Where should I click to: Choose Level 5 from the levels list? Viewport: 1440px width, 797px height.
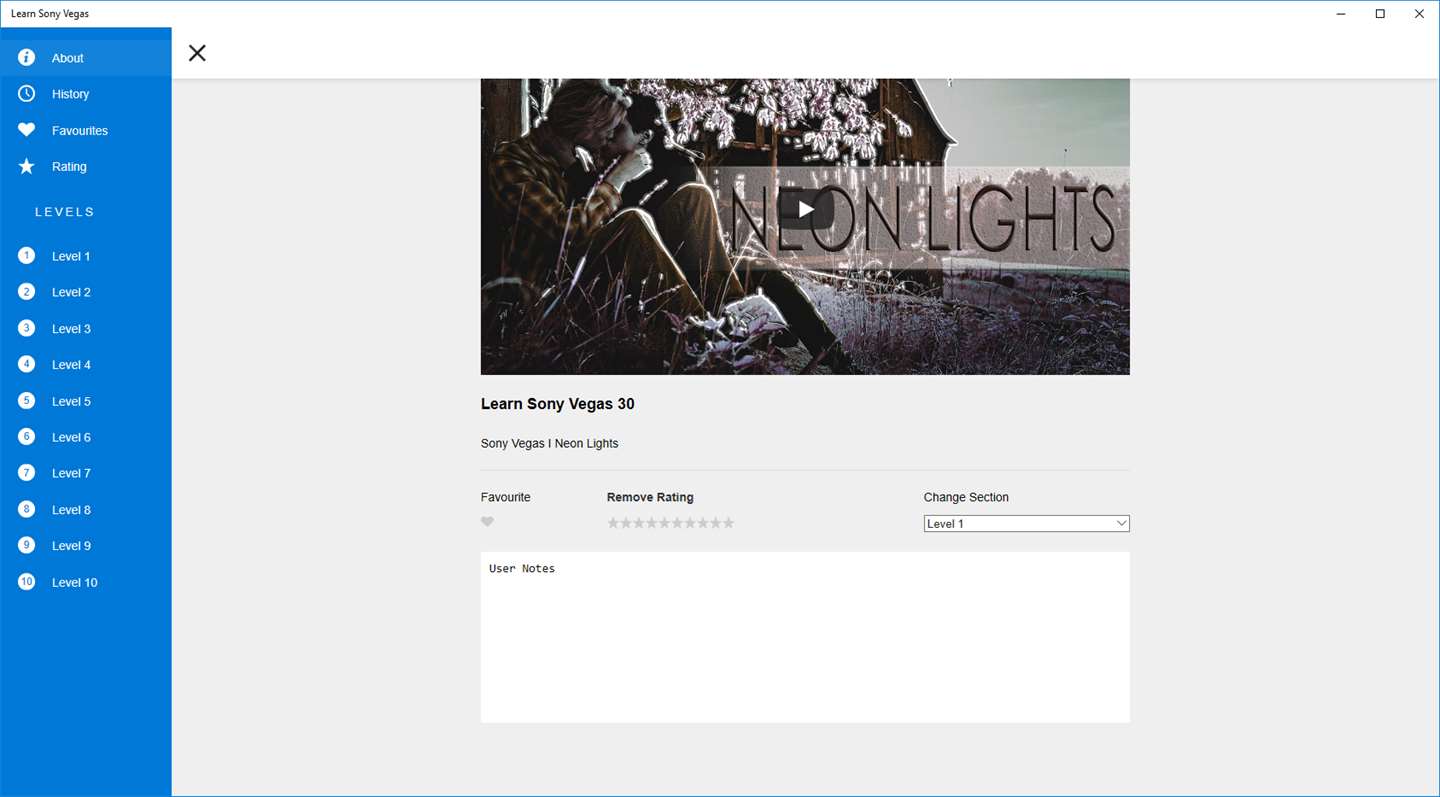85,401
